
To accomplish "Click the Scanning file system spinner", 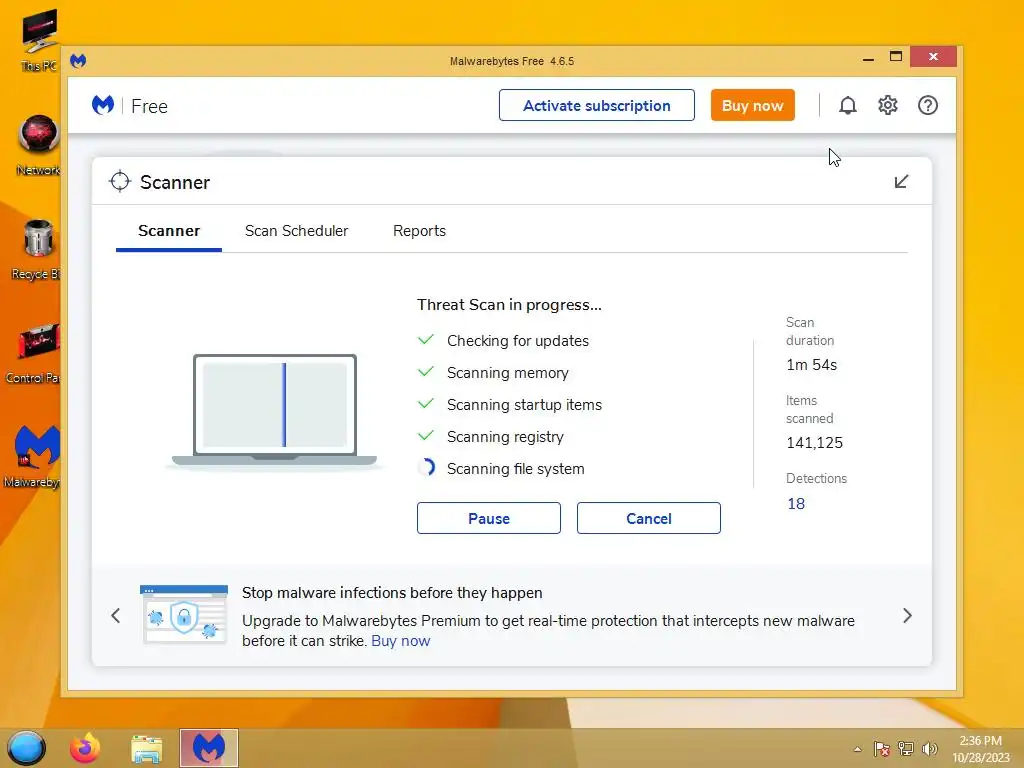I will point(426,468).
